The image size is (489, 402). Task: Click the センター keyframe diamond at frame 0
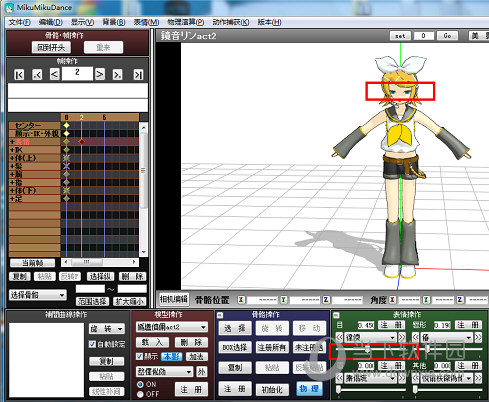67,125
